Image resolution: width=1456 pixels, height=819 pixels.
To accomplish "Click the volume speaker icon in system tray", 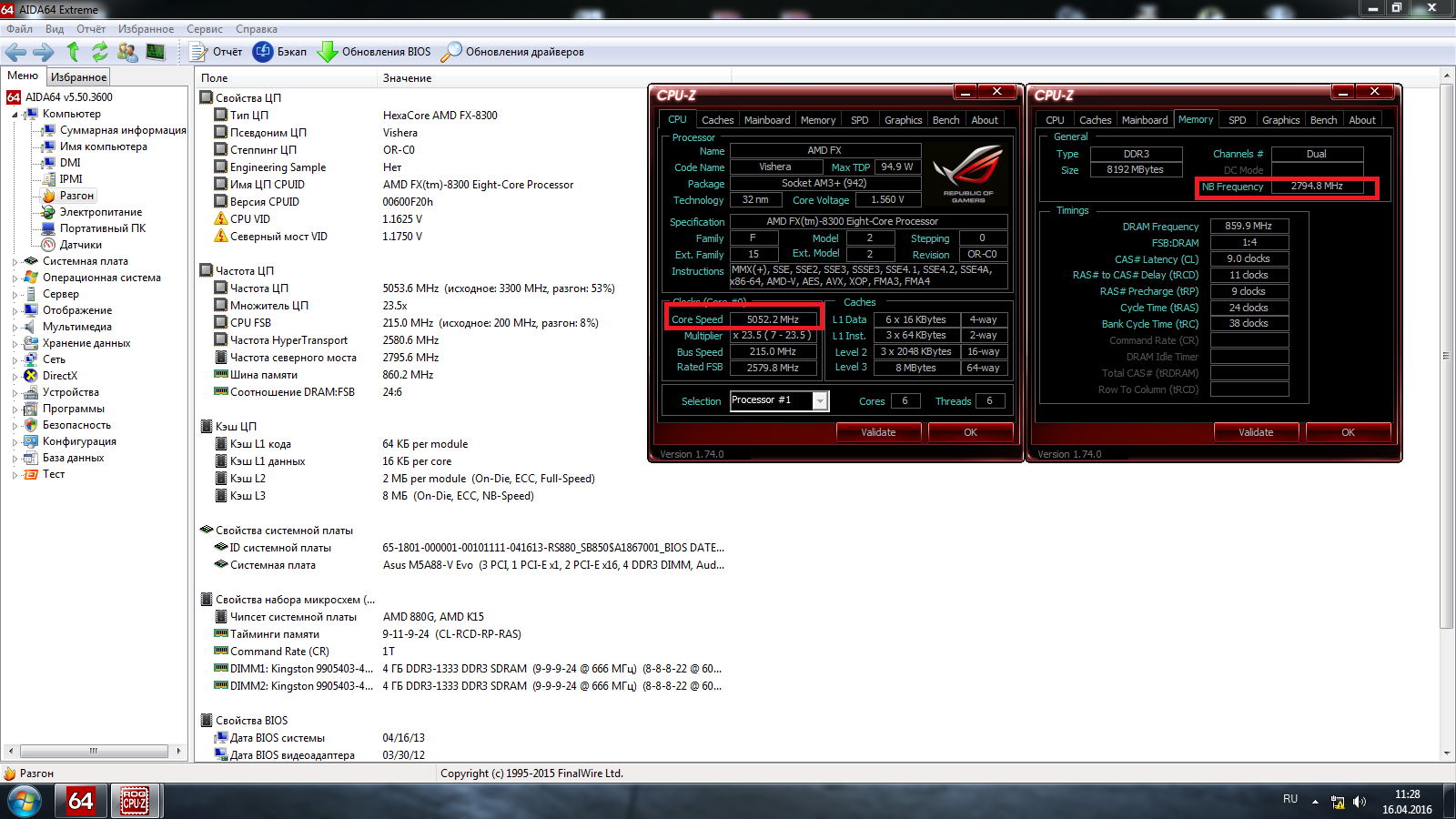I will tap(1360, 802).
